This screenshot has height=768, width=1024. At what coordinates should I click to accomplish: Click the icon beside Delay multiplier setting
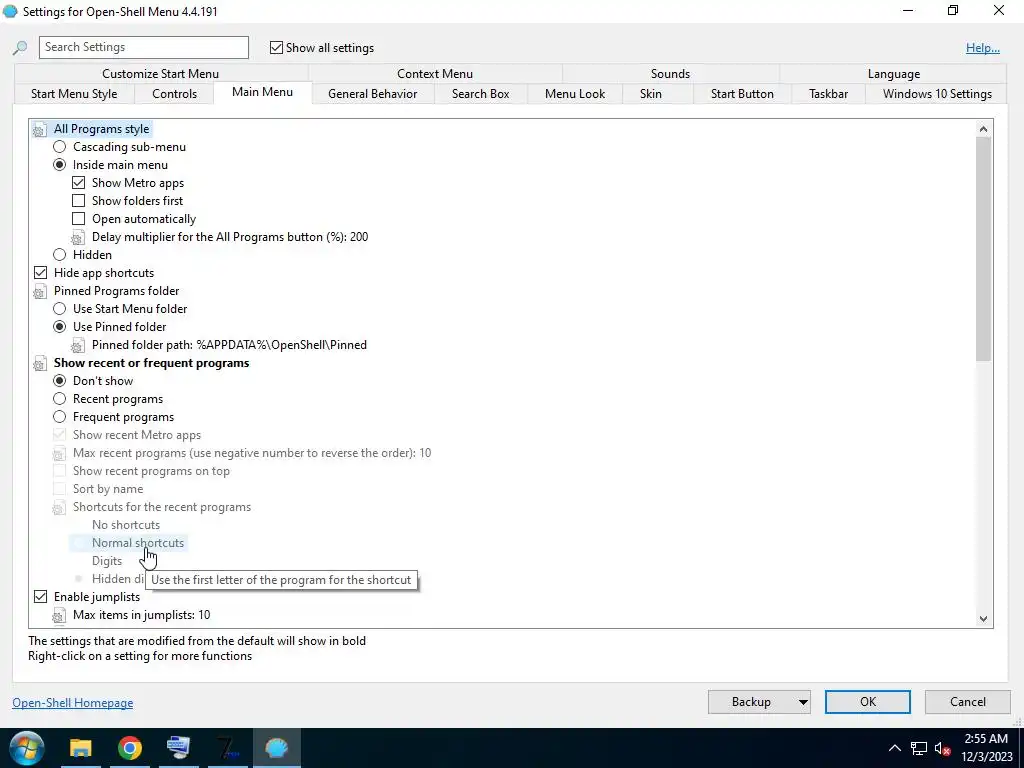point(78,237)
